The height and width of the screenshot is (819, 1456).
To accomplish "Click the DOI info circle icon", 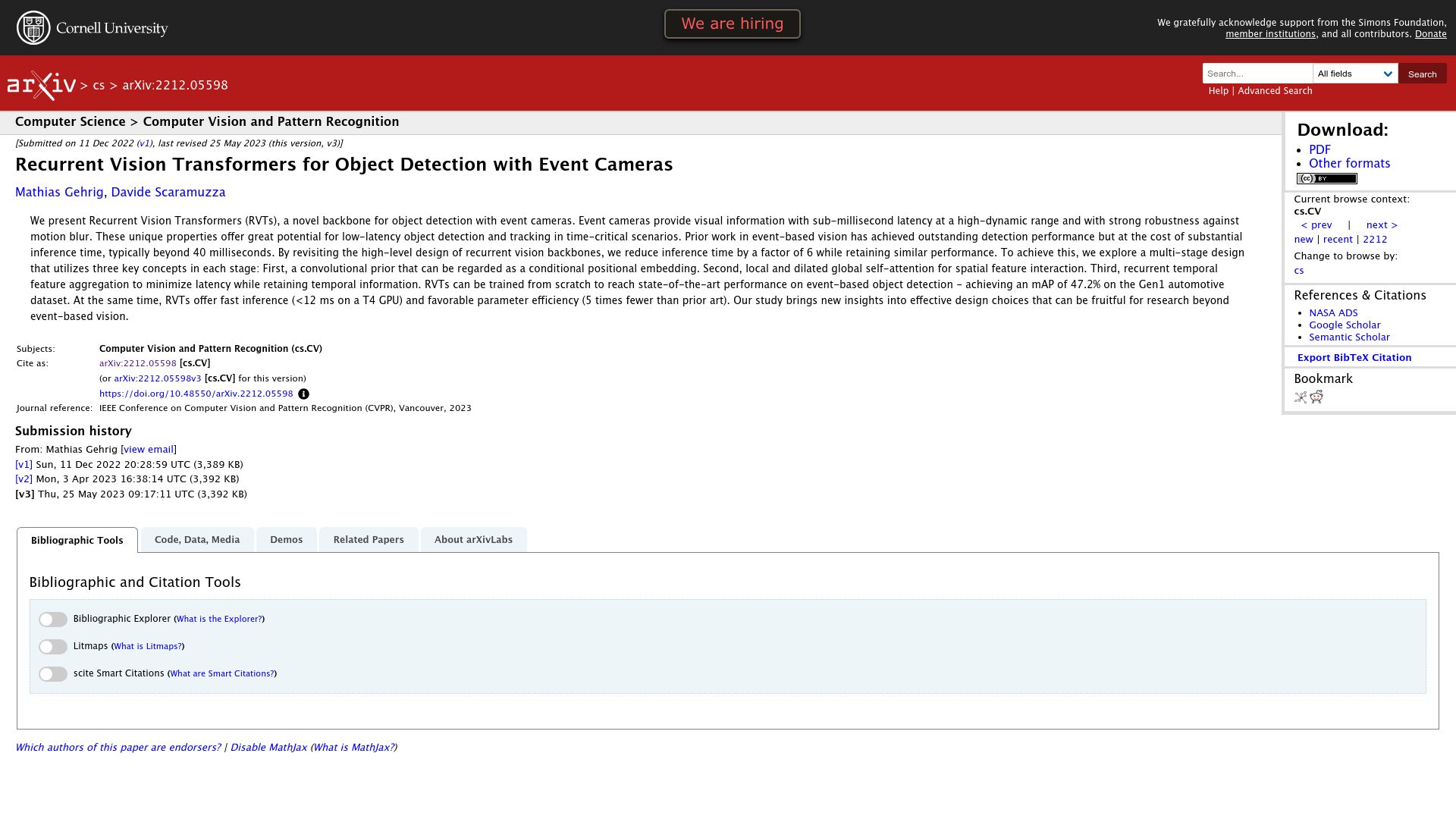I will [x=303, y=394].
